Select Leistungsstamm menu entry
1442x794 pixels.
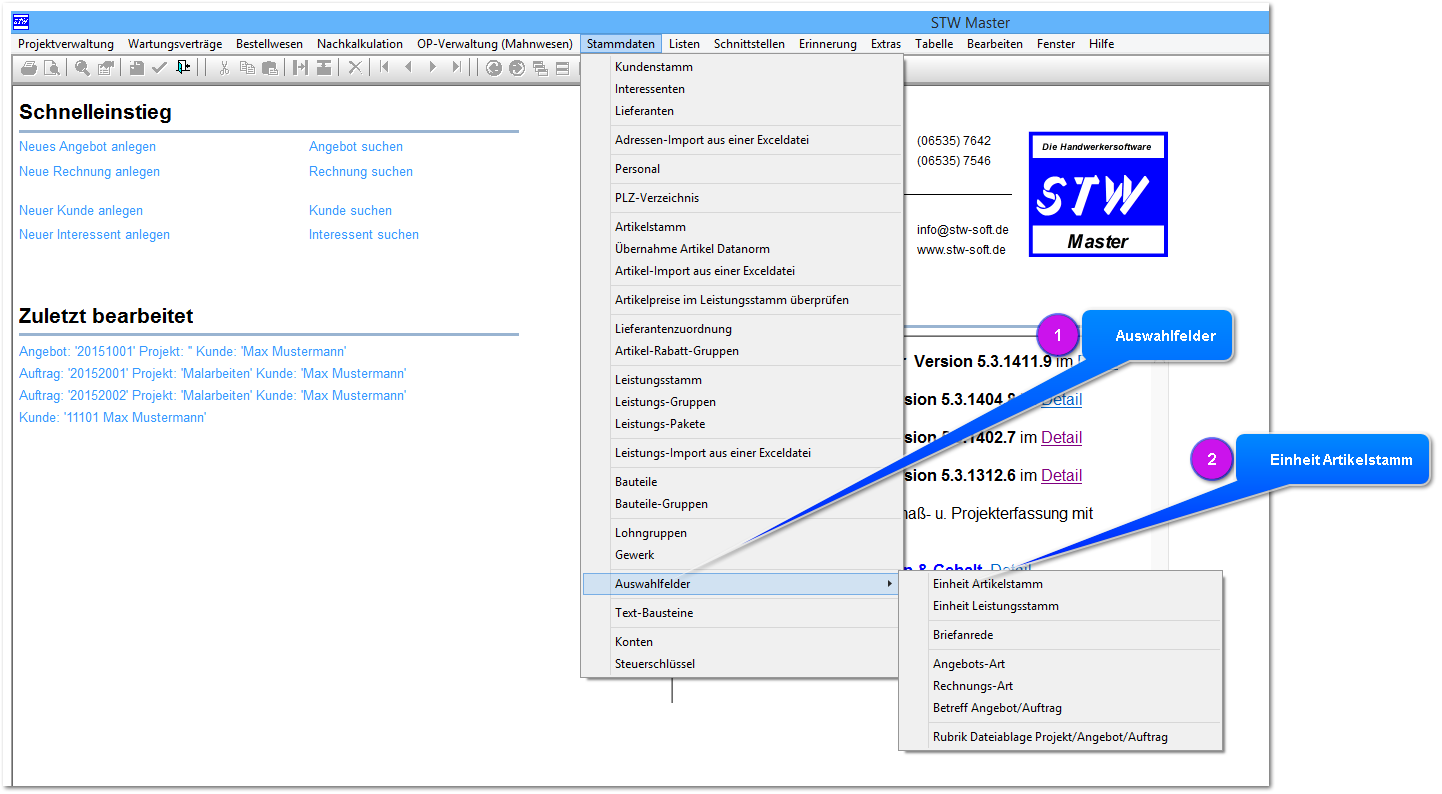(658, 380)
